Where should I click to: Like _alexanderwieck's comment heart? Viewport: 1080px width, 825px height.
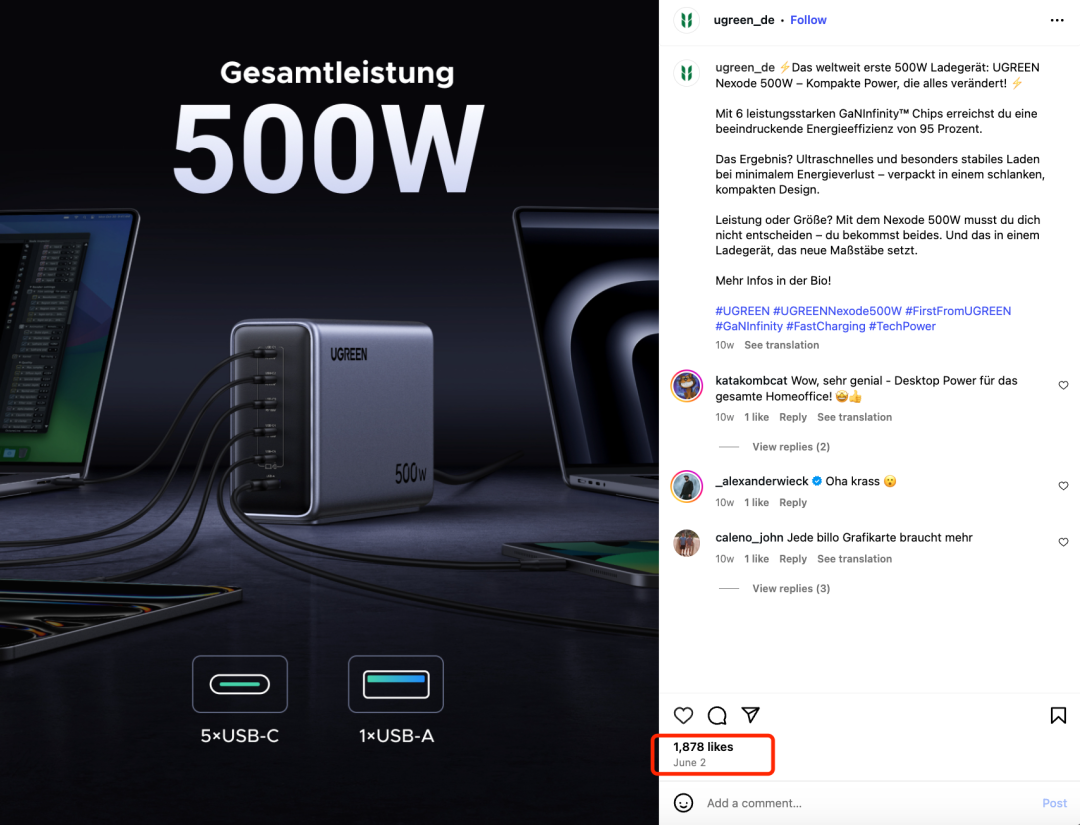tap(1063, 486)
